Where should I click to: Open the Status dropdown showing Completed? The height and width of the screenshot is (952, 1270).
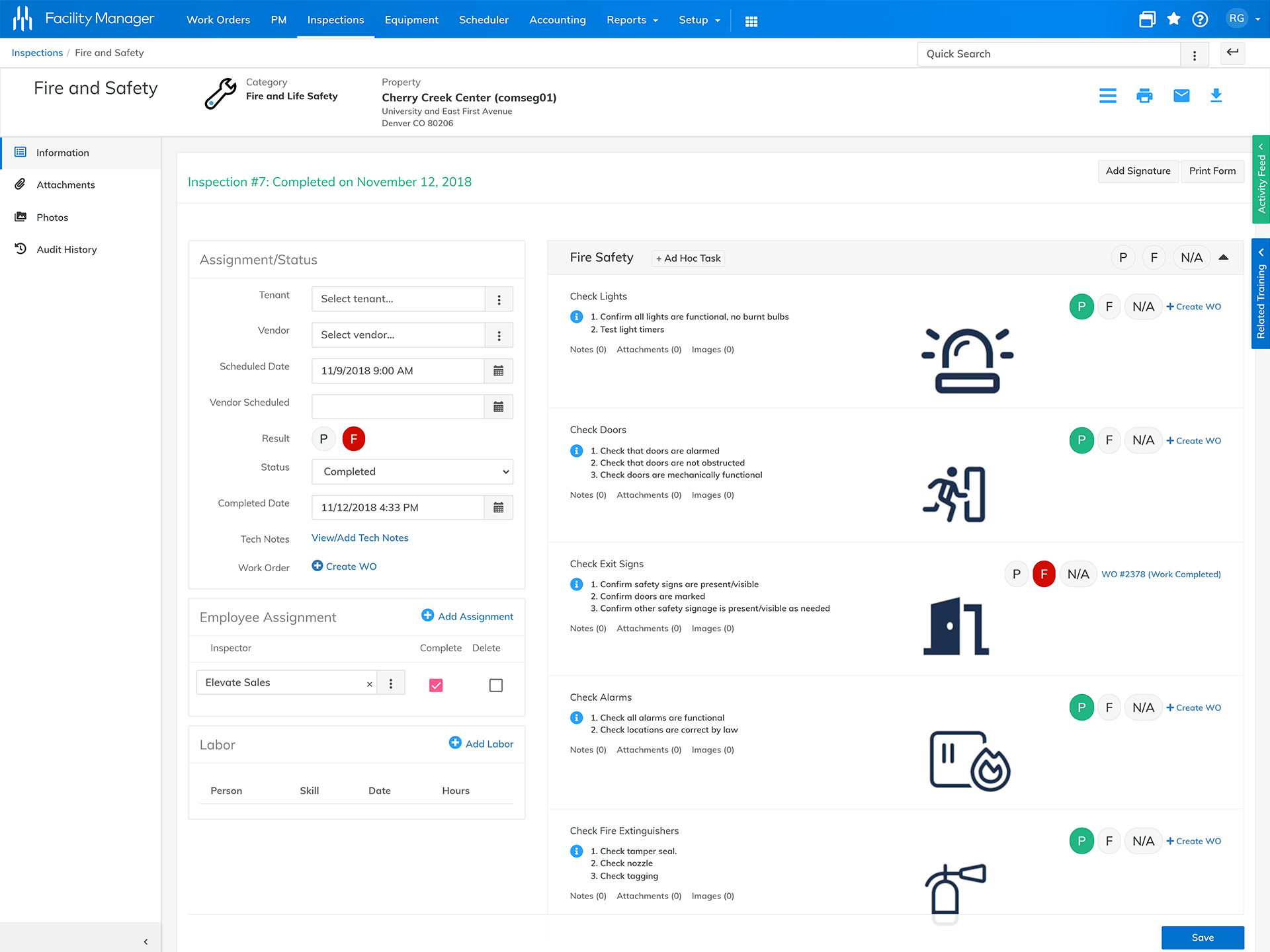pyautogui.click(x=412, y=471)
